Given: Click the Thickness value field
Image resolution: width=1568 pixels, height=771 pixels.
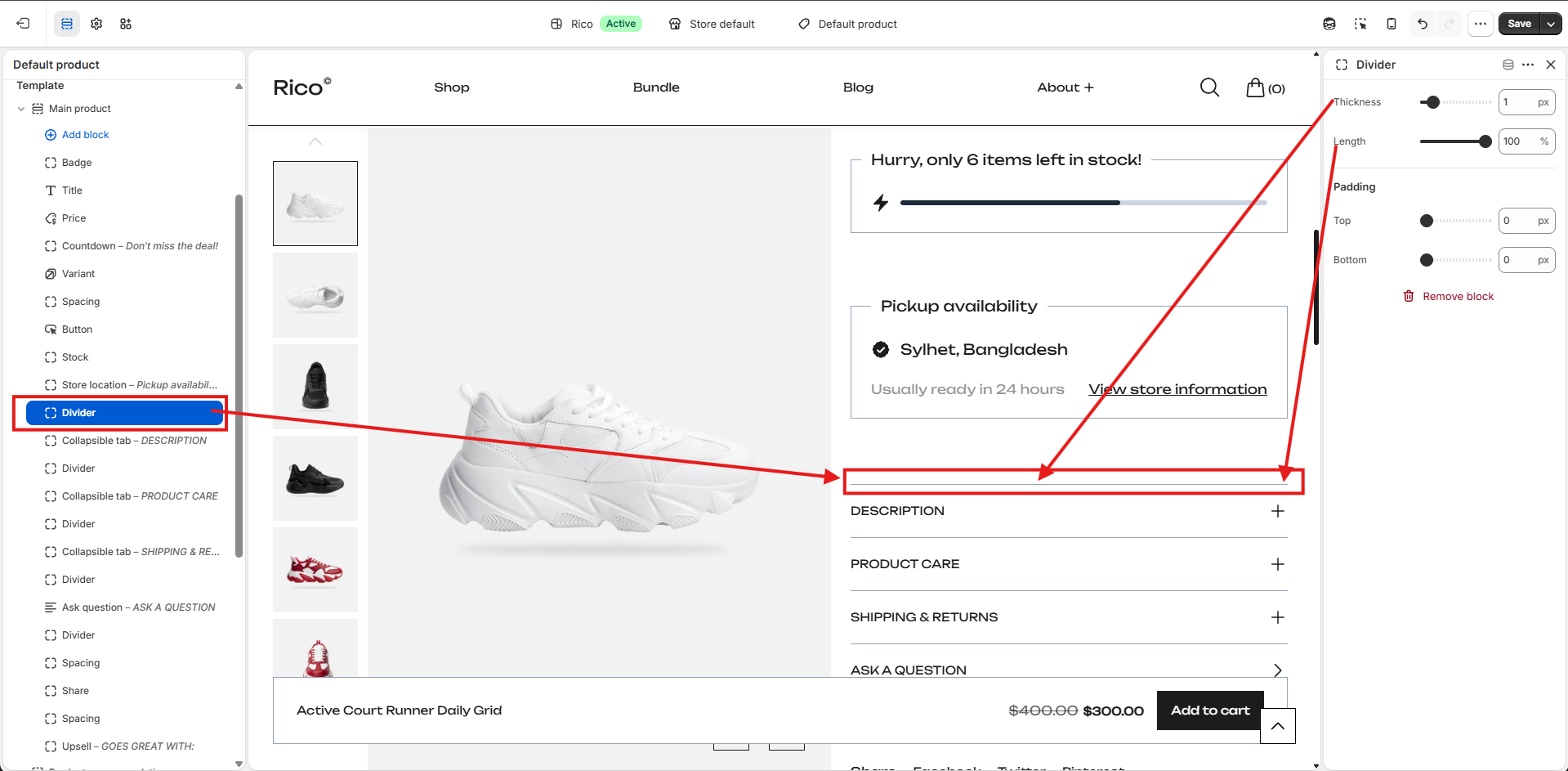Looking at the screenshot, I should click(1526, 102).
